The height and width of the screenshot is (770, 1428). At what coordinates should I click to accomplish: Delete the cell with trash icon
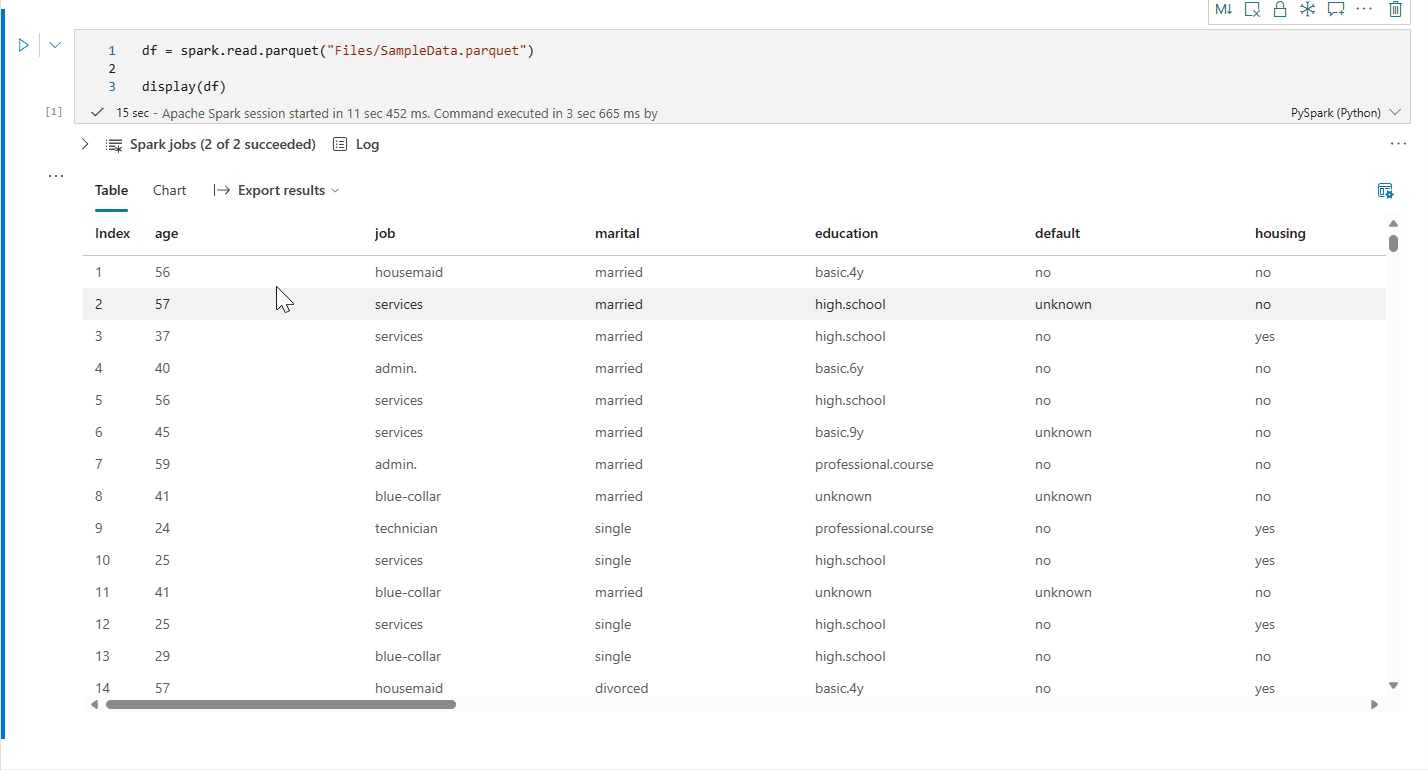pyautogui.click(x=1396, y=9)
